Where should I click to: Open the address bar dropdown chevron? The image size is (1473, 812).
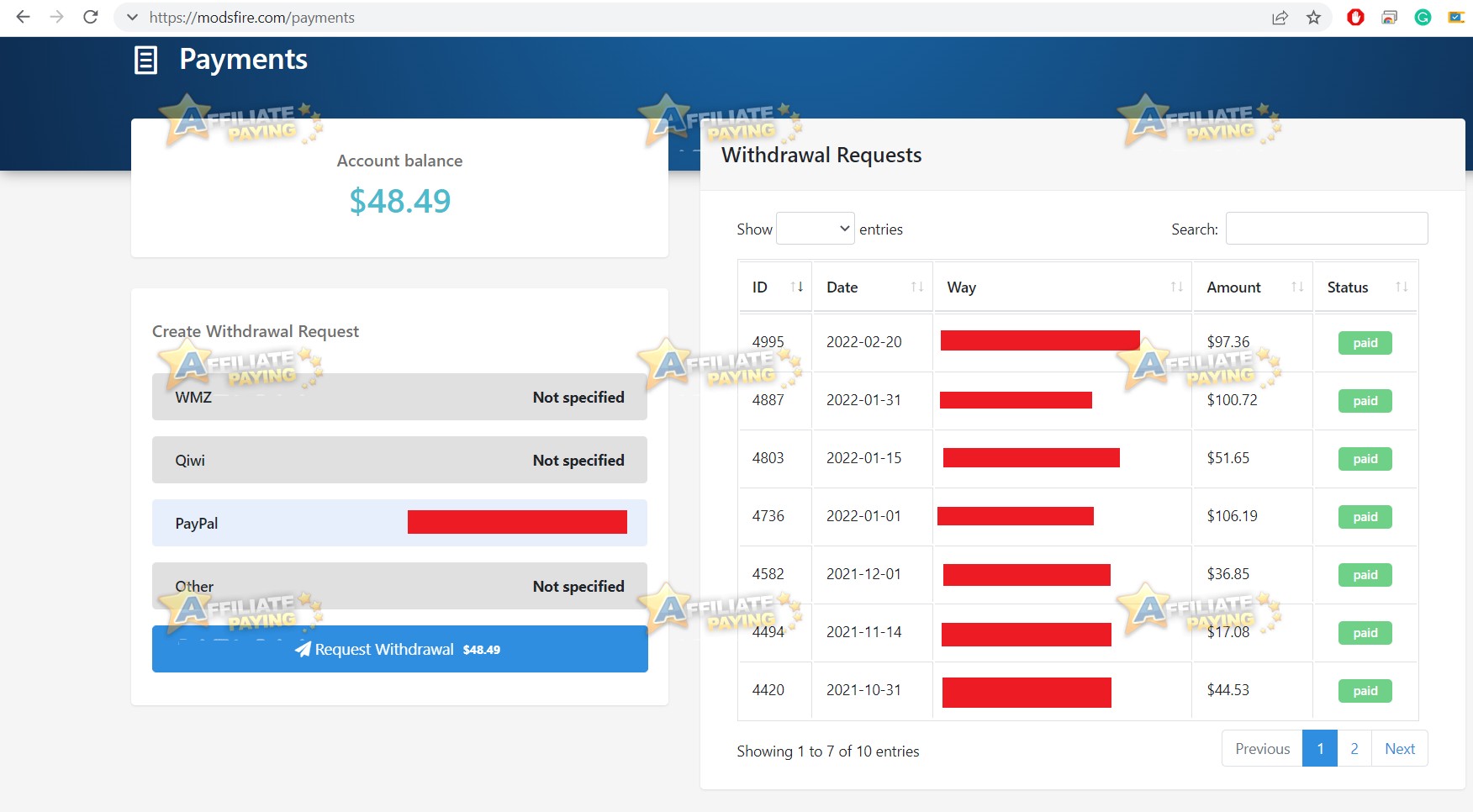(132, 17)
